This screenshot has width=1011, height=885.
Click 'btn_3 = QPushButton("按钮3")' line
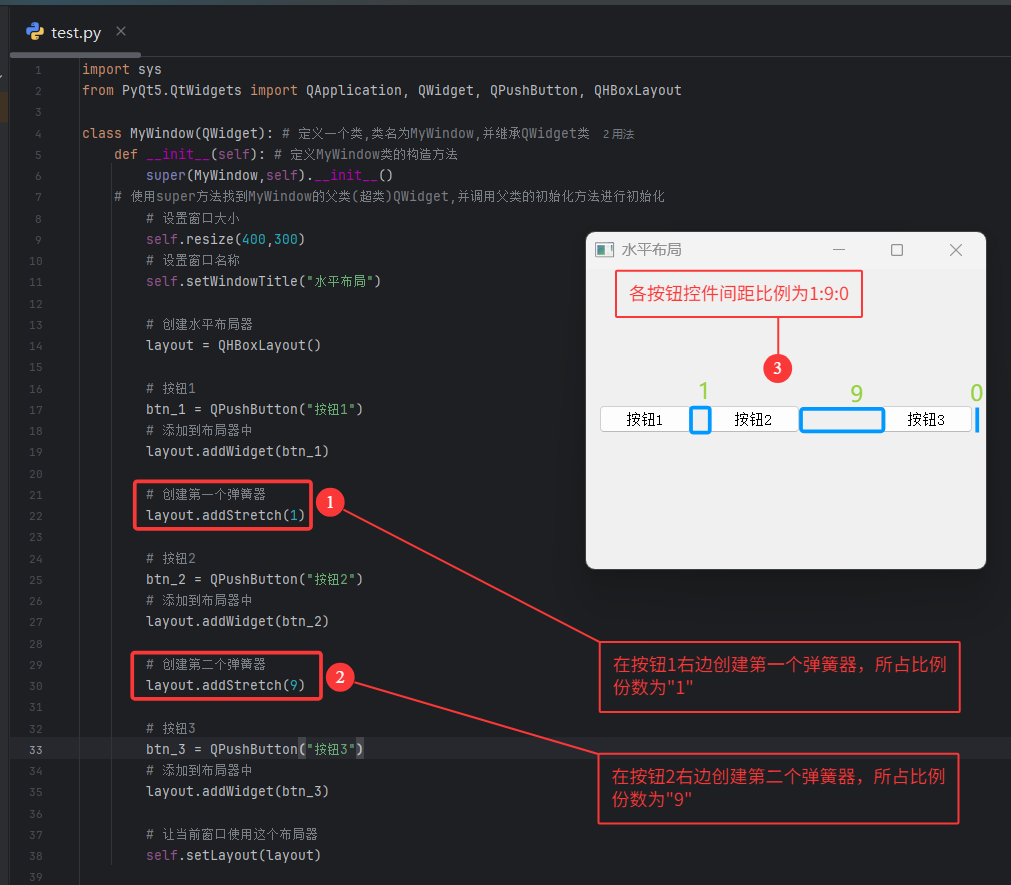point(254,749)
